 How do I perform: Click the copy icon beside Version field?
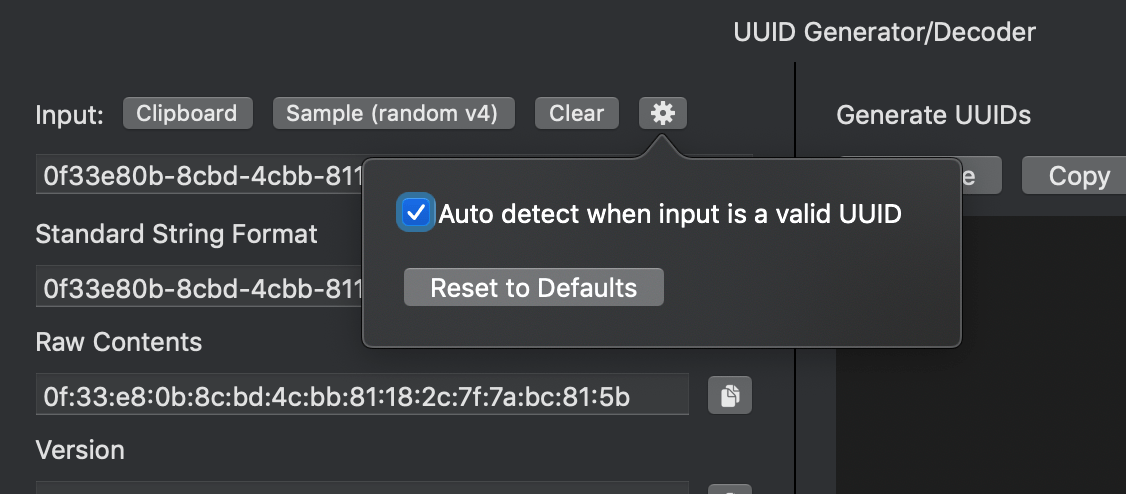(x=730, y=490)
